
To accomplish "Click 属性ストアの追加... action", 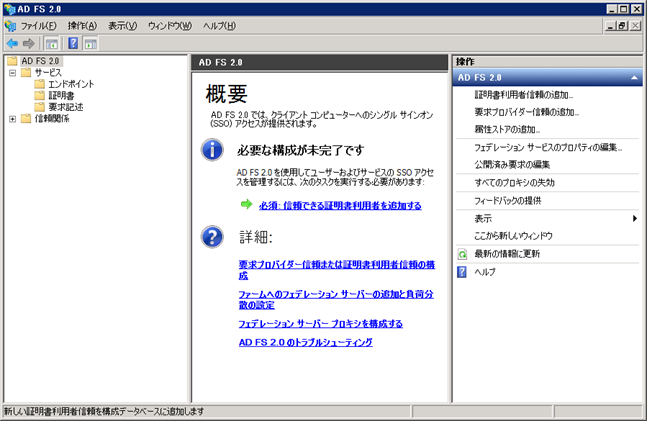I will click(x=508, y=130).
